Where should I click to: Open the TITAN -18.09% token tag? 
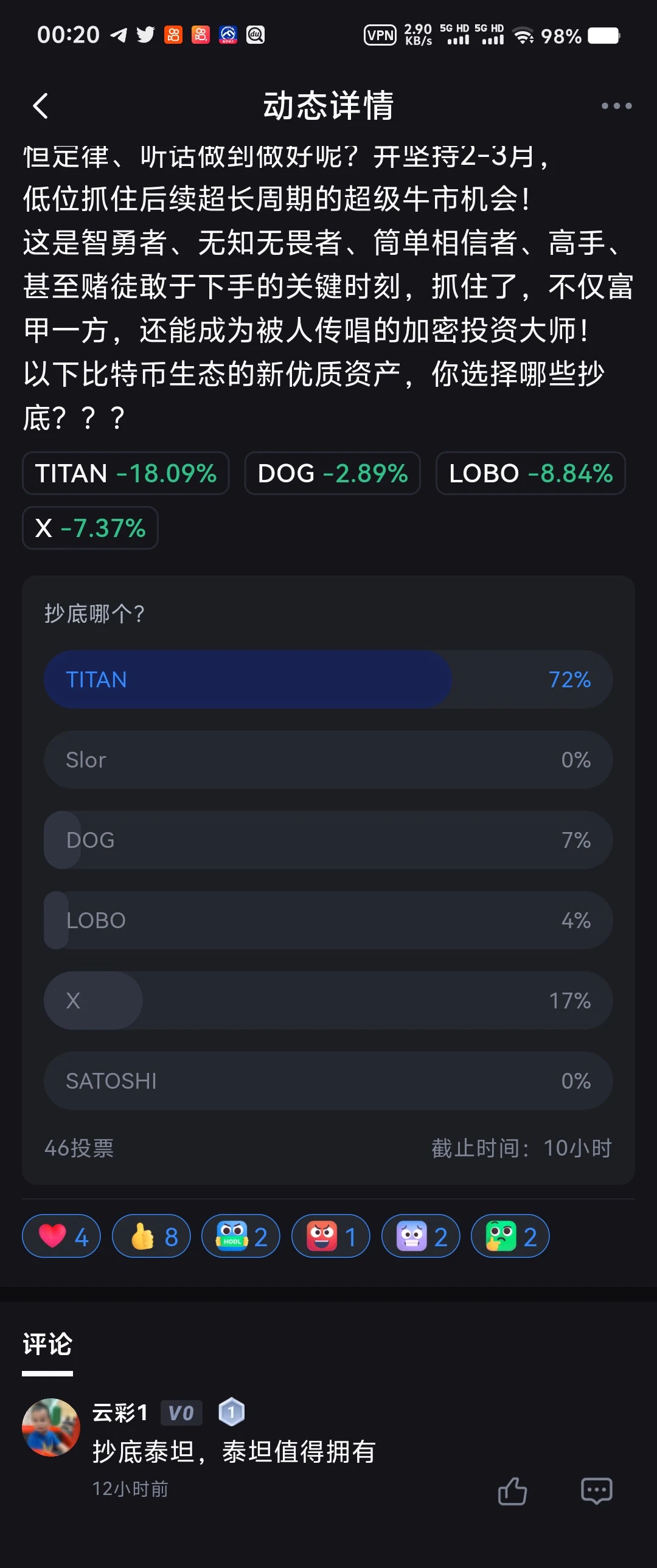click(x=125, y=474)
